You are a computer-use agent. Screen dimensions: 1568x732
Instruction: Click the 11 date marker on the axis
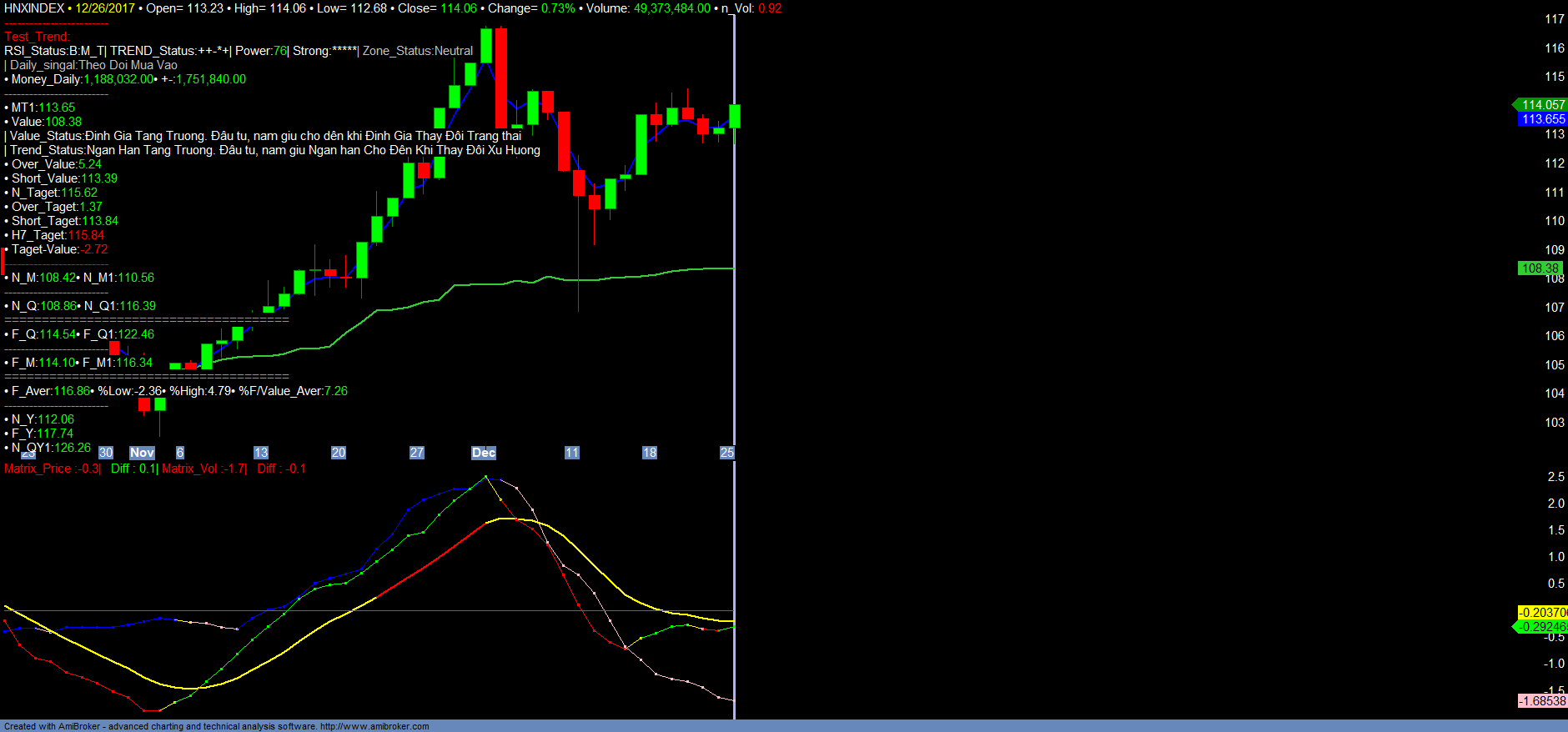pos(572,453)
